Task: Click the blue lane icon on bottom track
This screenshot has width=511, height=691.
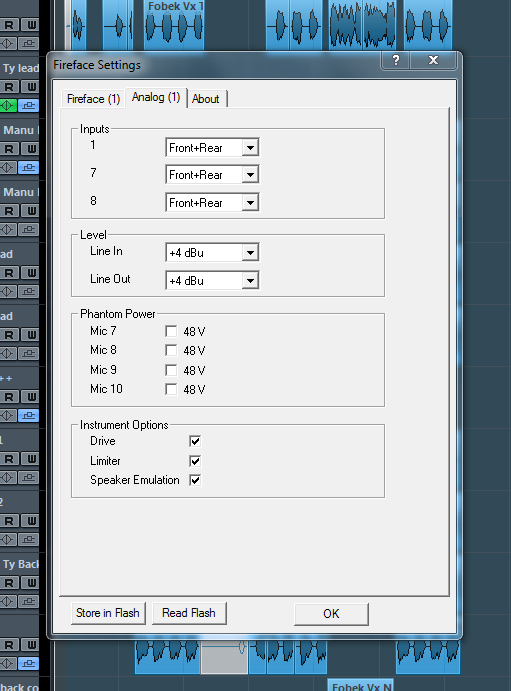Action: (29, 663)
